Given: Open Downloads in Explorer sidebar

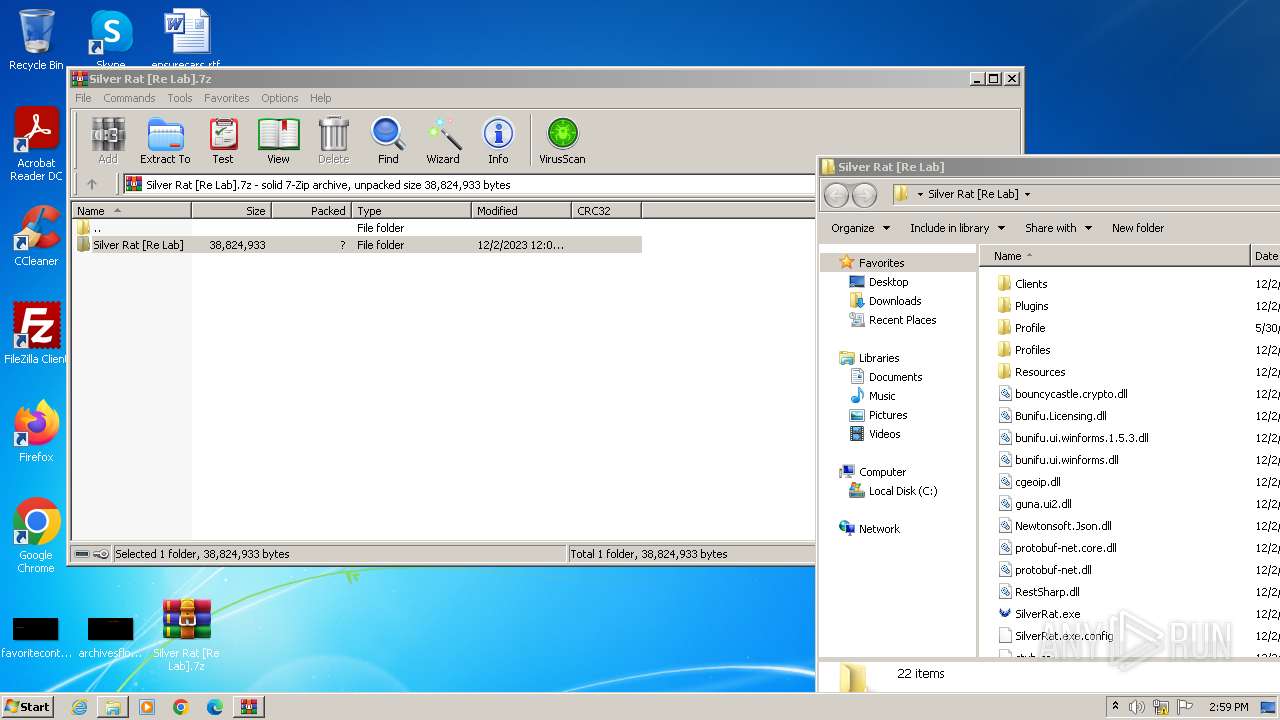Looking at the screenshot, I should click(x=895, y=301).
